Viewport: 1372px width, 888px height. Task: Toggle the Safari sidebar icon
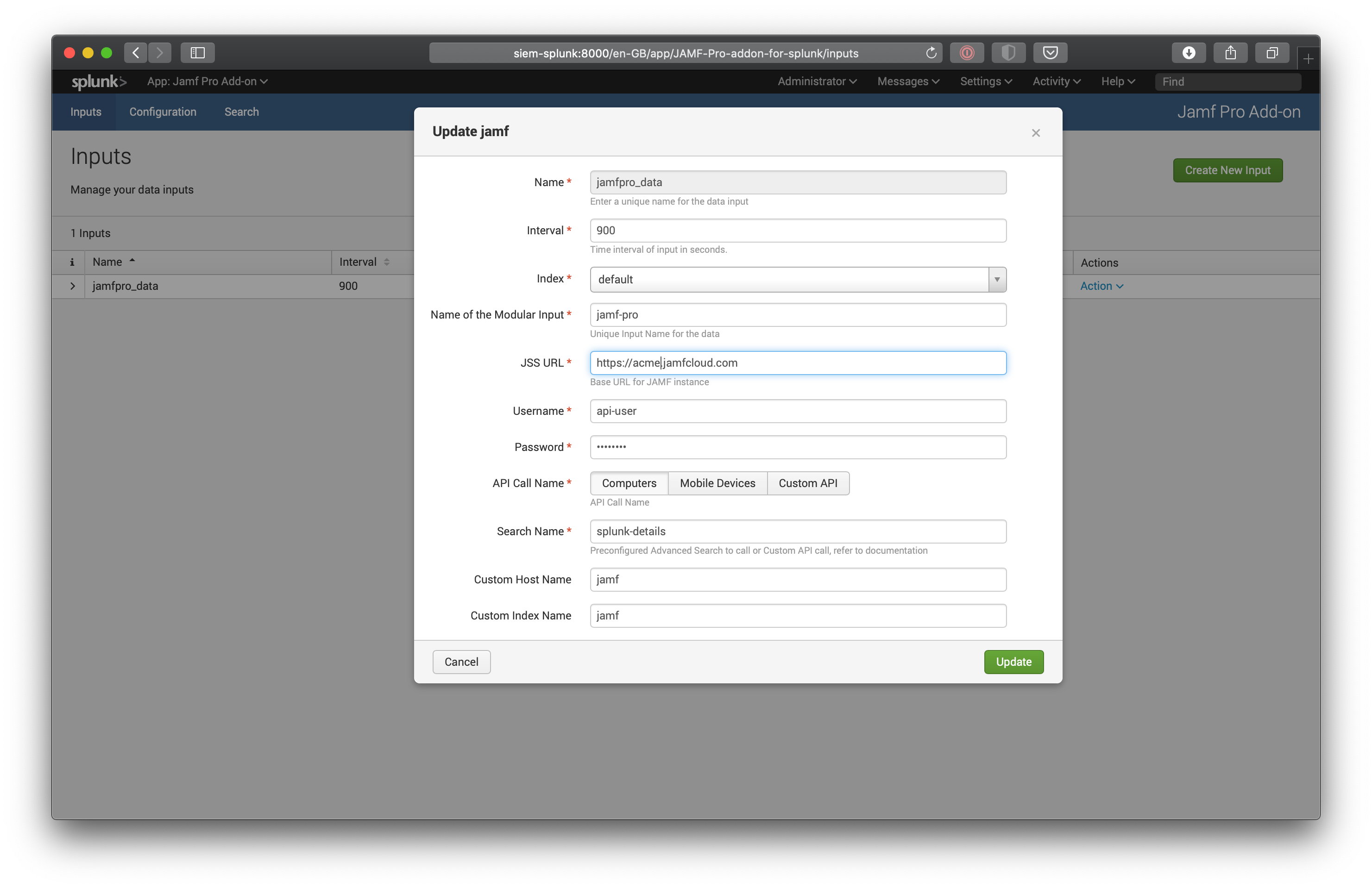tap(197, 53)
